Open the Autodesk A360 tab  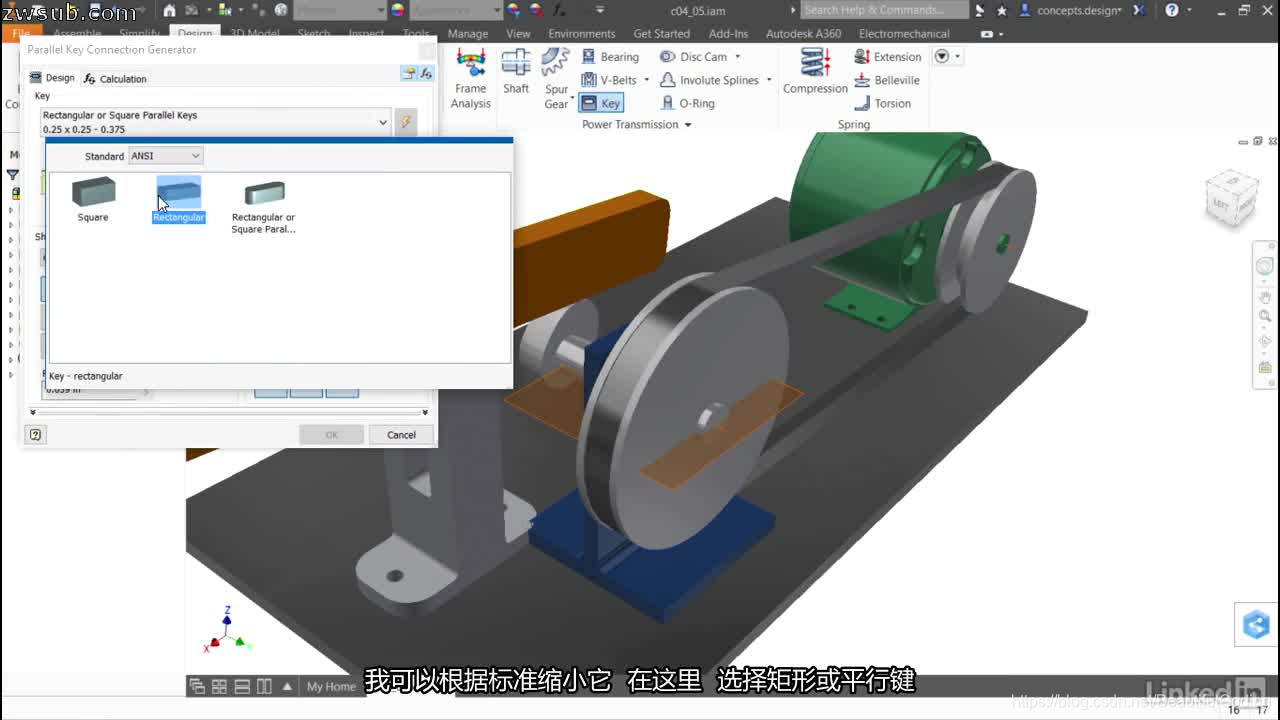[803, 34]
